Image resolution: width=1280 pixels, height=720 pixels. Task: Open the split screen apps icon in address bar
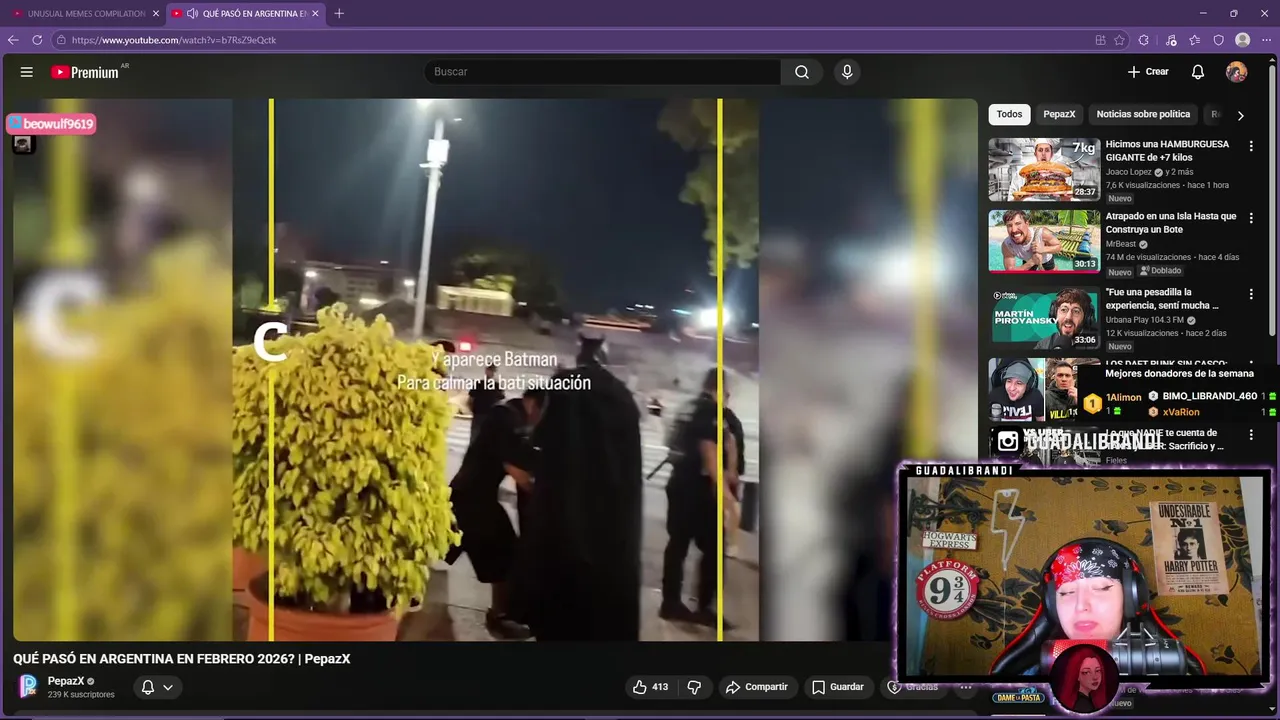[1100, 40]
